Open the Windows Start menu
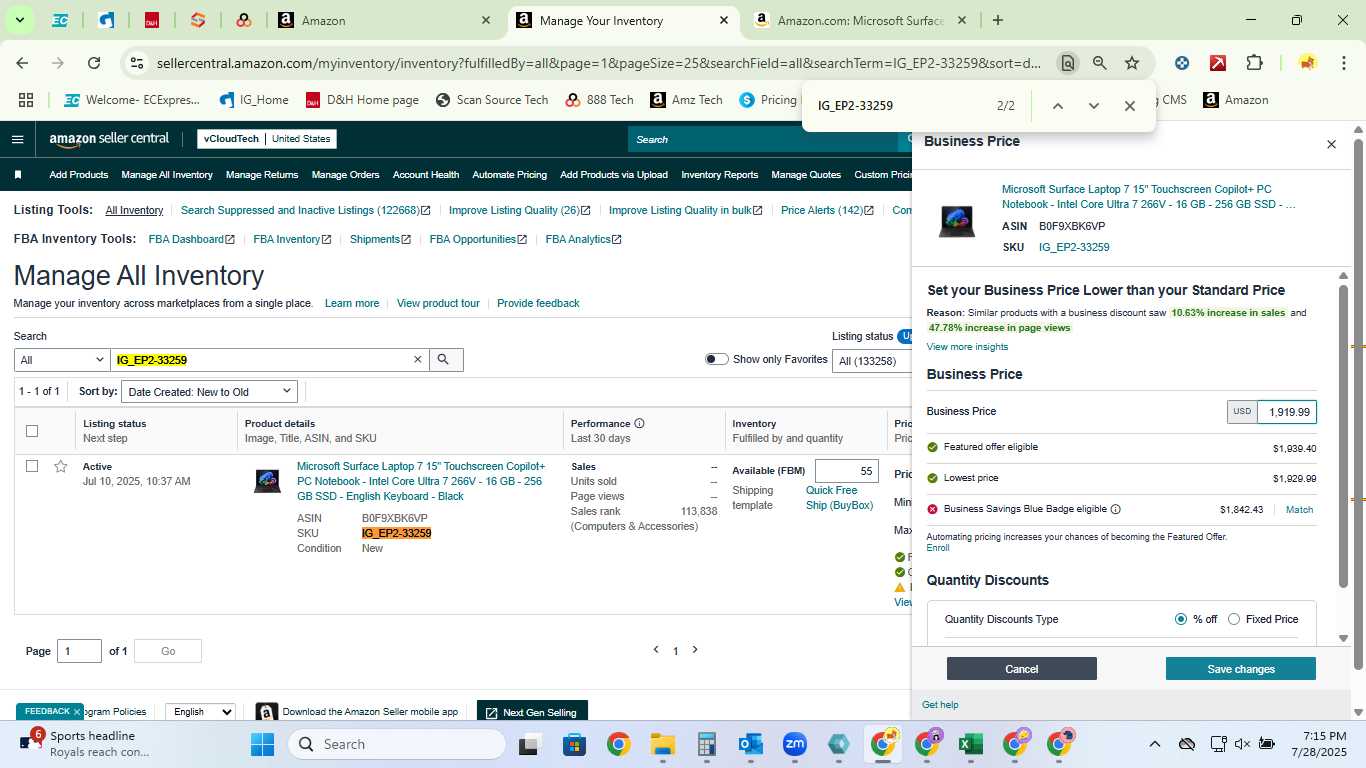Image resolution: width=1366 pixels, height=768 pixels. click(x=262, y=744)
